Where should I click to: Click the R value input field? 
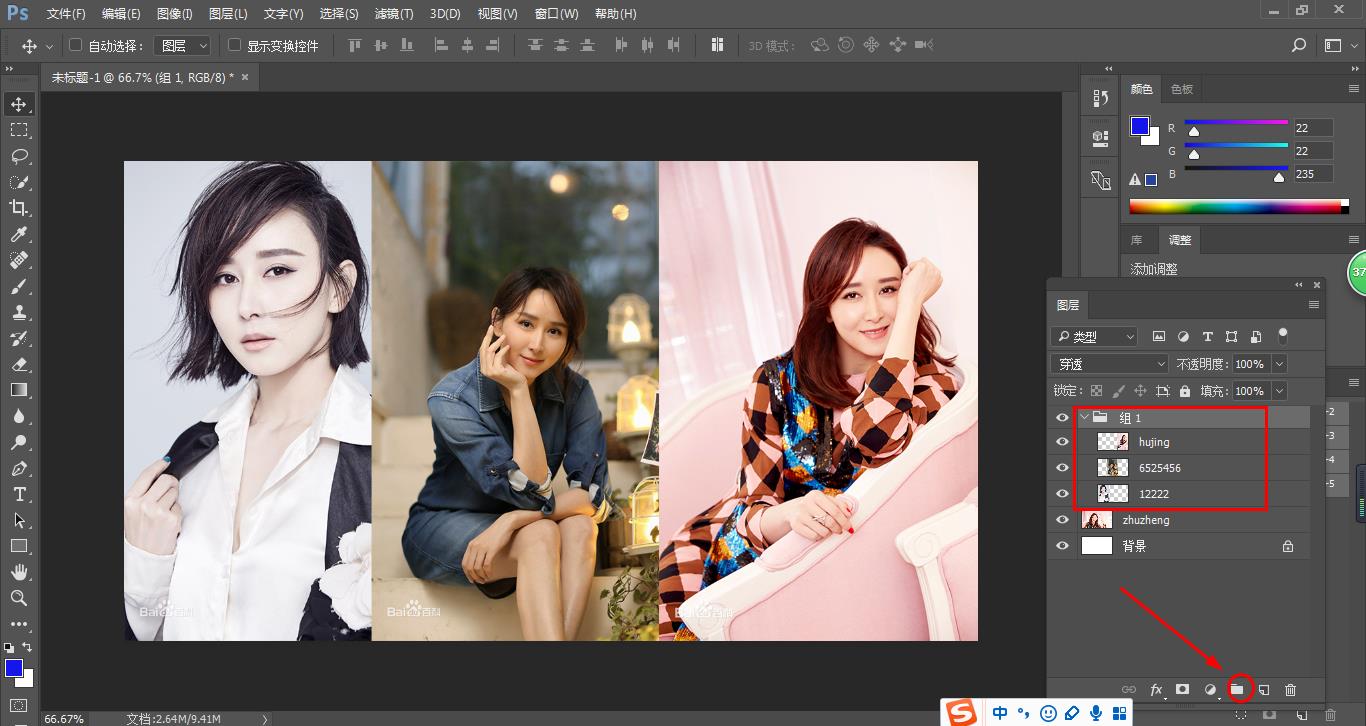tap(1312, 128)
